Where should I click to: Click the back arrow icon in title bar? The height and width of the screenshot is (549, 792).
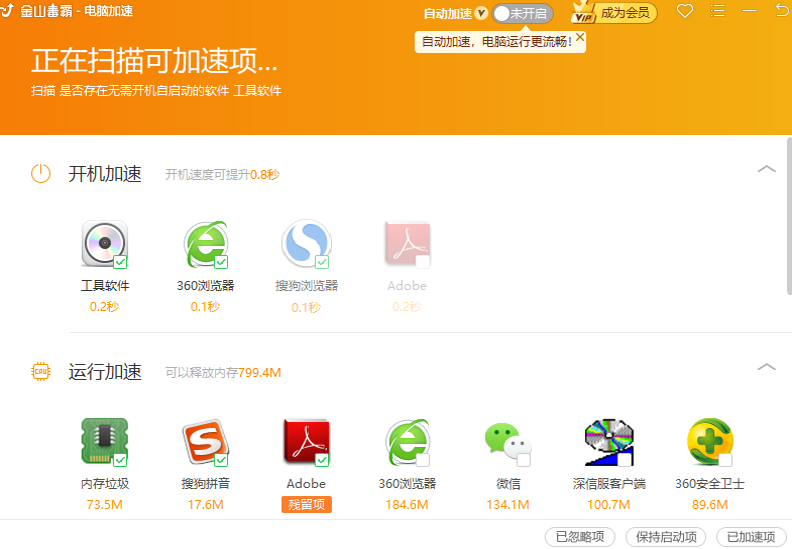coord(782,10)
